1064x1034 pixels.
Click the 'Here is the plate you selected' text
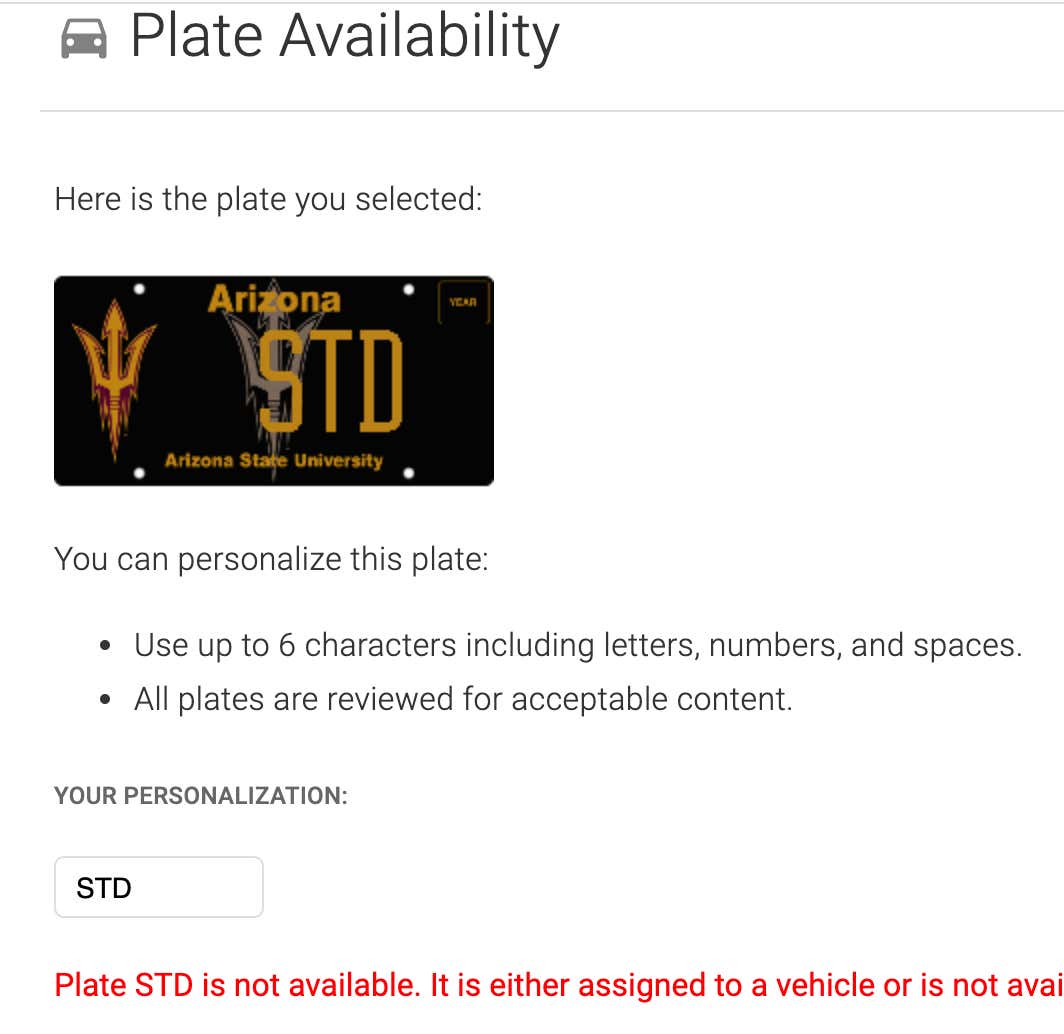coord(269,199)
